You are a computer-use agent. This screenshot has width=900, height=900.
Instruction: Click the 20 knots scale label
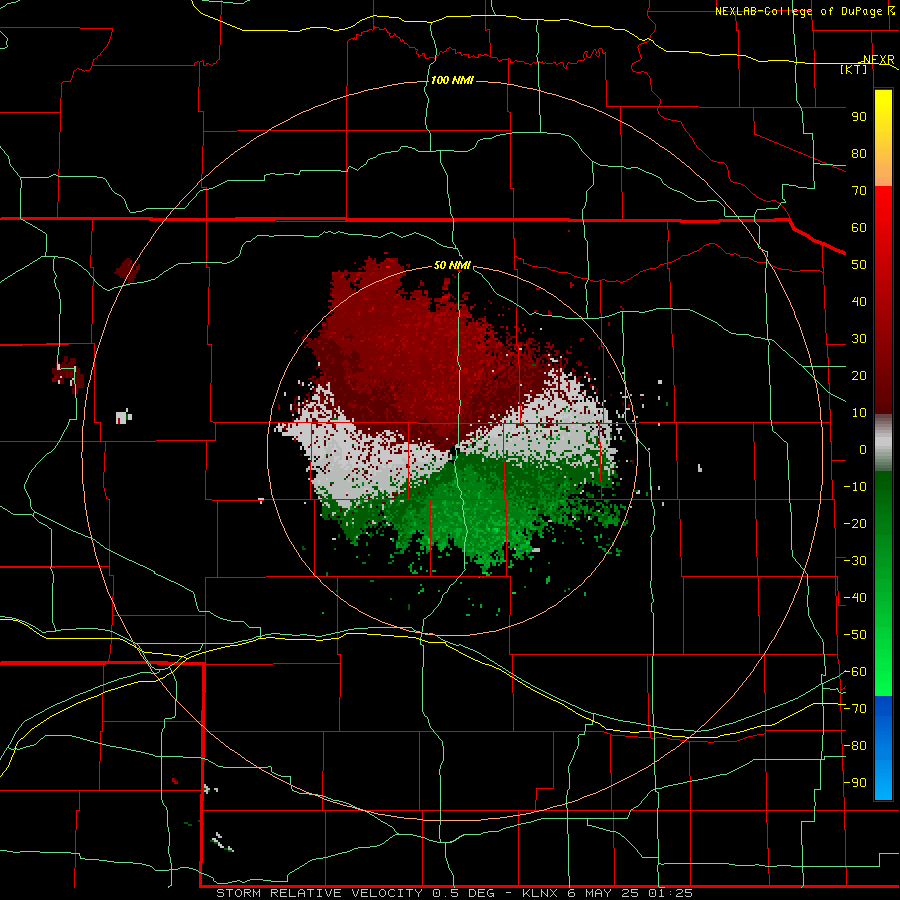tap(859, 376)
